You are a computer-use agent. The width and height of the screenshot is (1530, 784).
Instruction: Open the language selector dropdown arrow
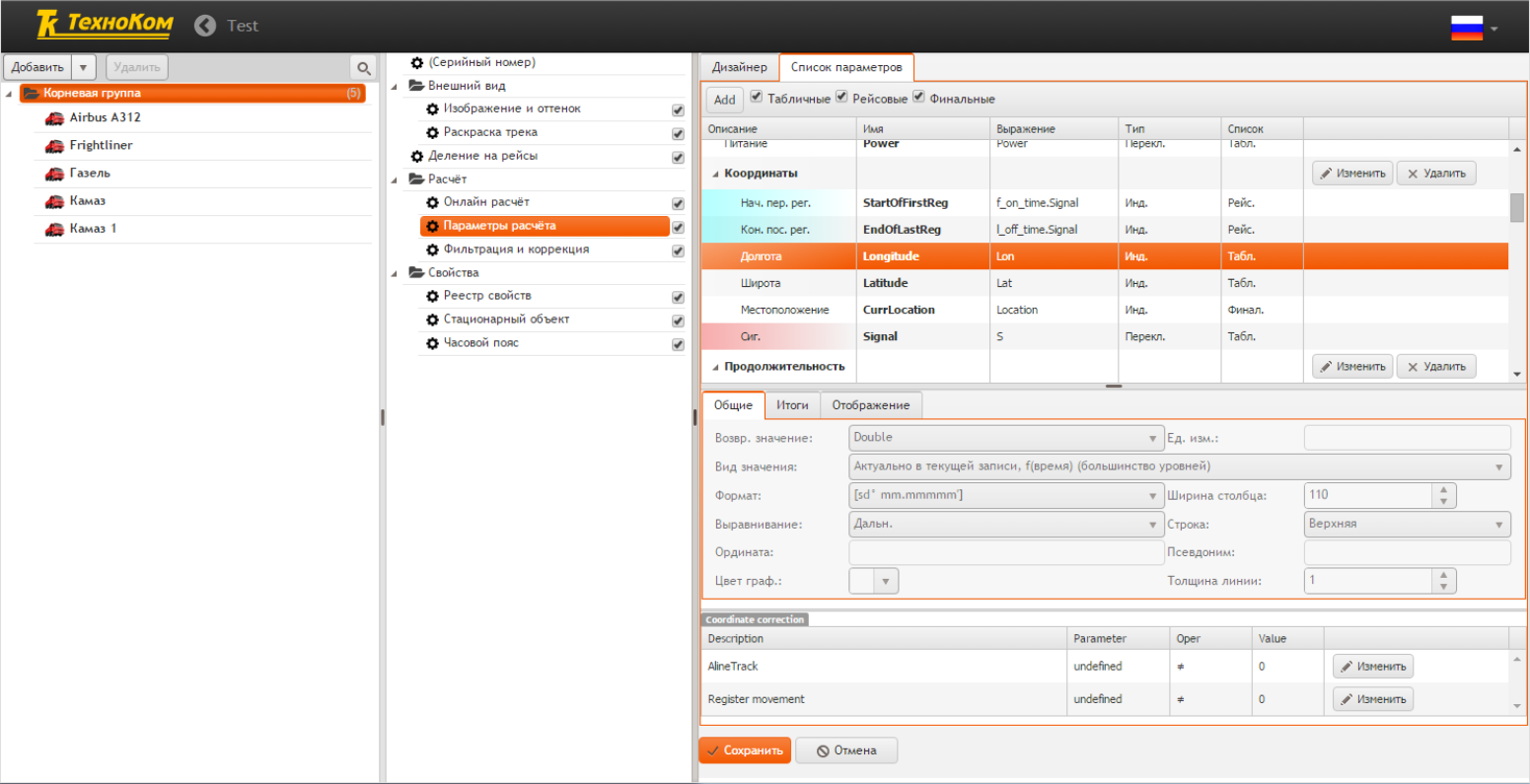1494,29
